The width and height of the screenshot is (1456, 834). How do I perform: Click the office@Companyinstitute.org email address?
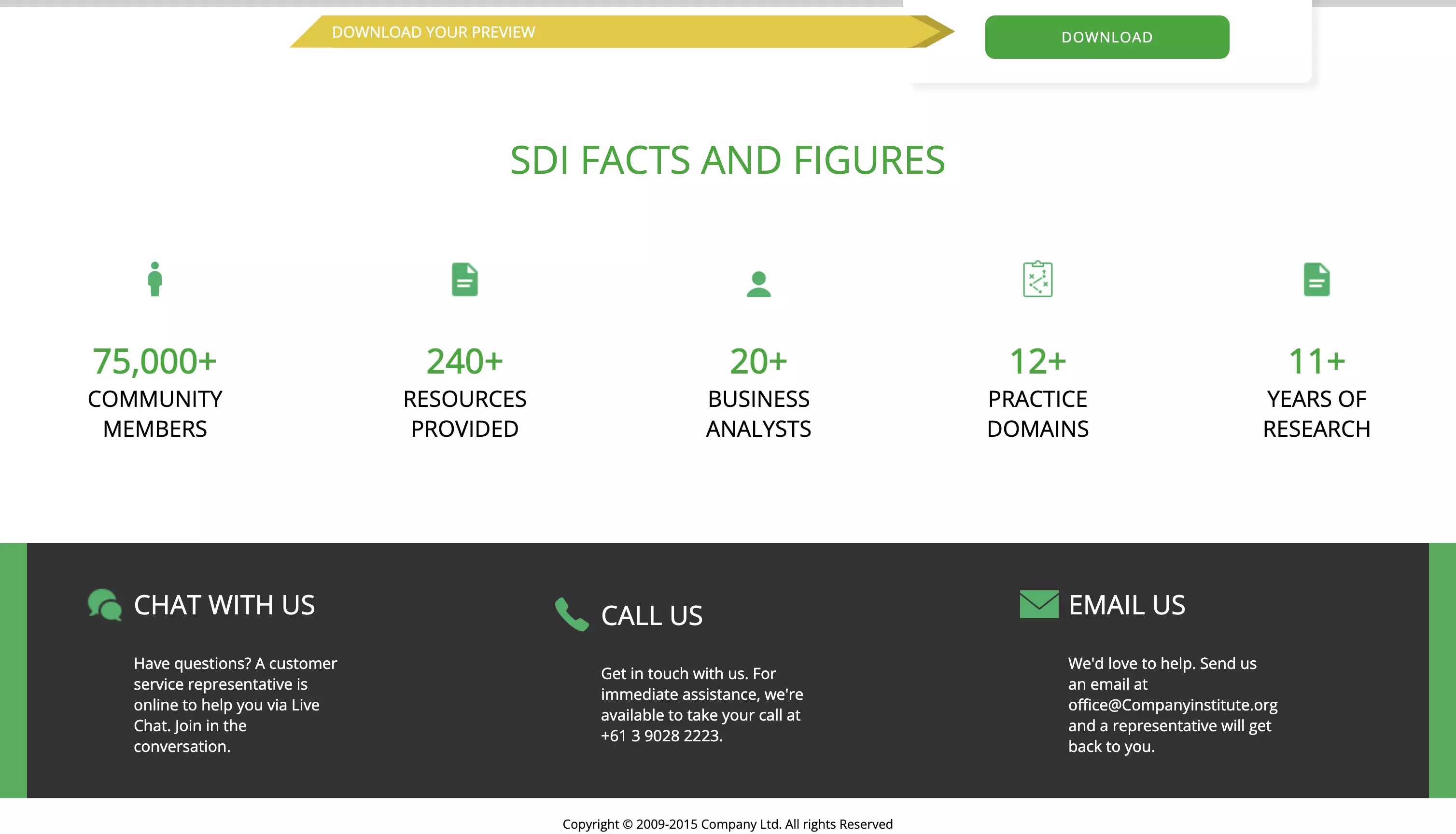coord(1173,705)
